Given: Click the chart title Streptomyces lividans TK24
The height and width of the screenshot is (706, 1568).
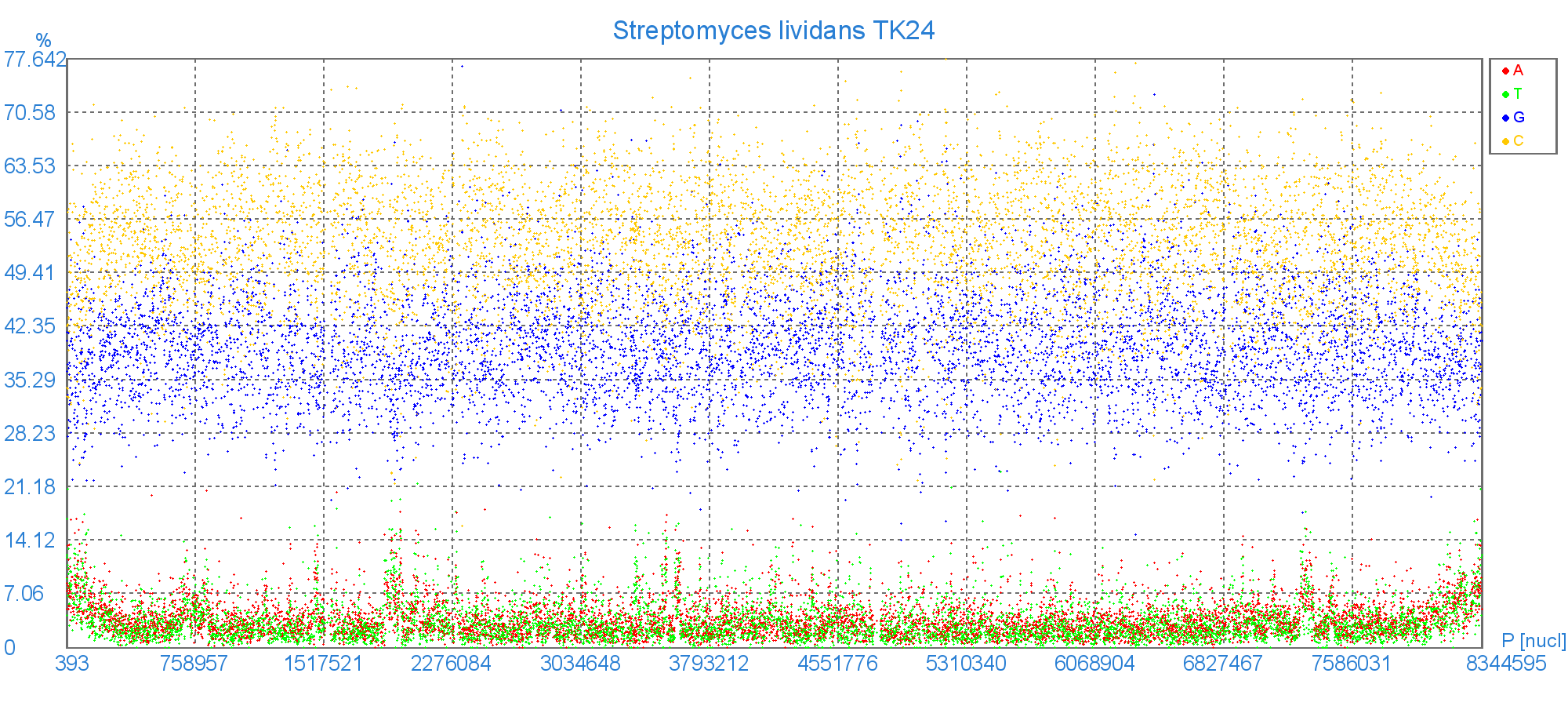Looking at the screenshot, I should (774, 31).
